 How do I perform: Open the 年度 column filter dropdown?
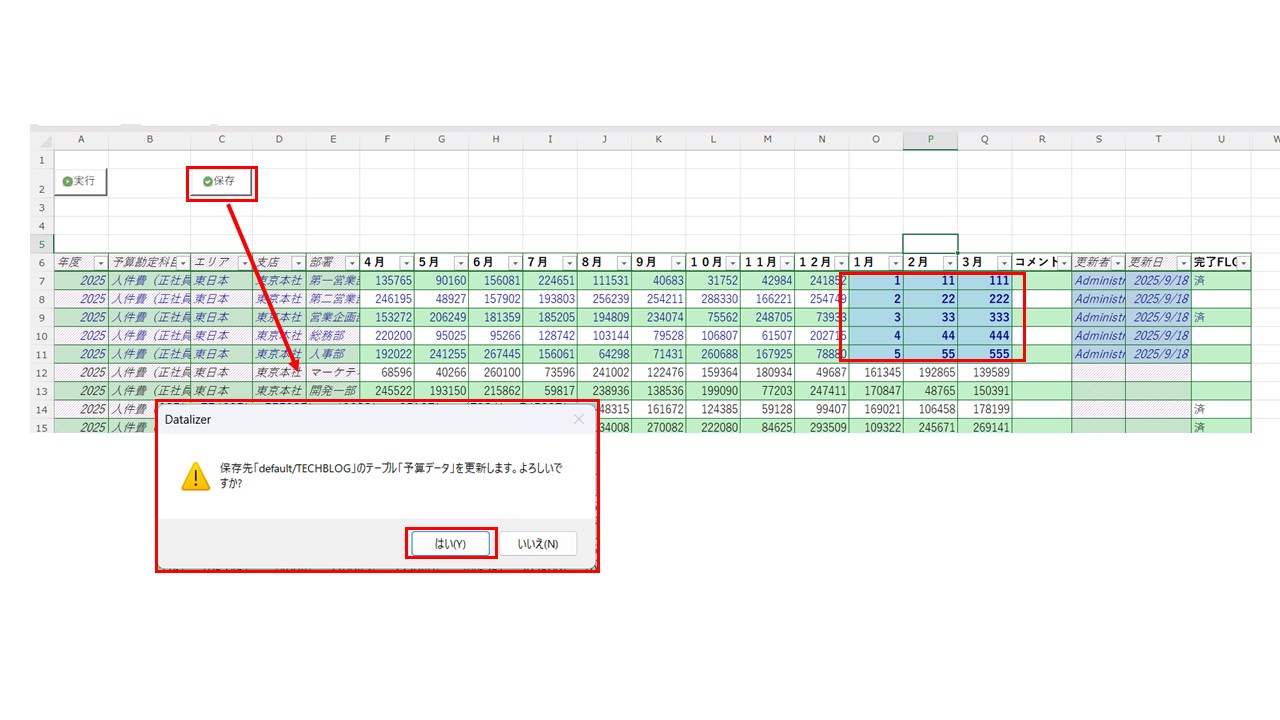point(99,263)
